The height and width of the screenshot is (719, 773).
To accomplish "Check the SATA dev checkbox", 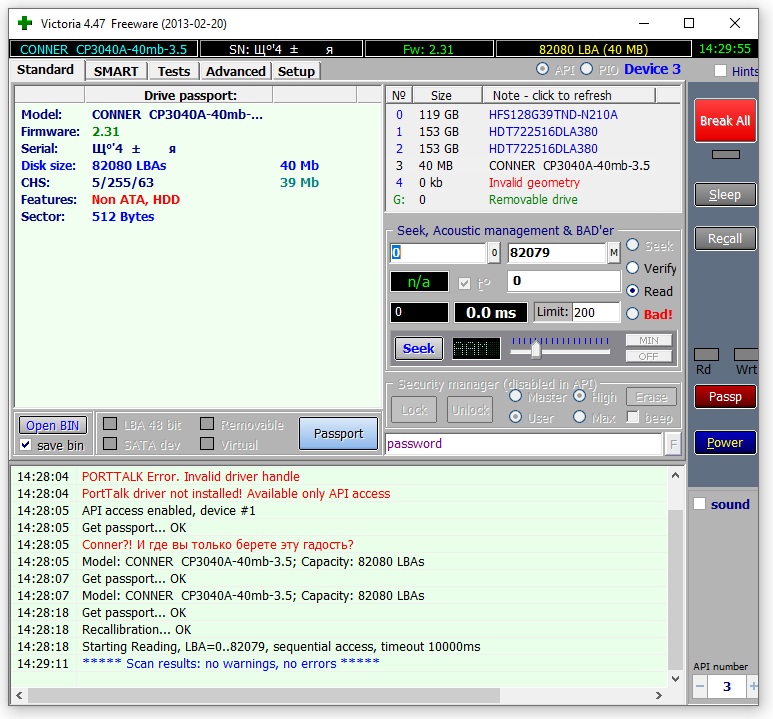I will [x=110, y=444].
